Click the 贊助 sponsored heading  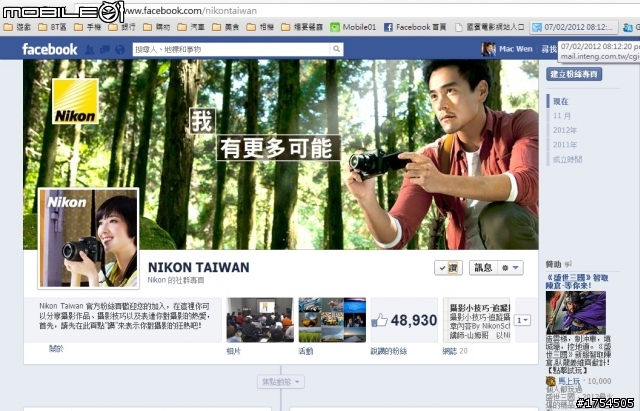click(554, 264)
